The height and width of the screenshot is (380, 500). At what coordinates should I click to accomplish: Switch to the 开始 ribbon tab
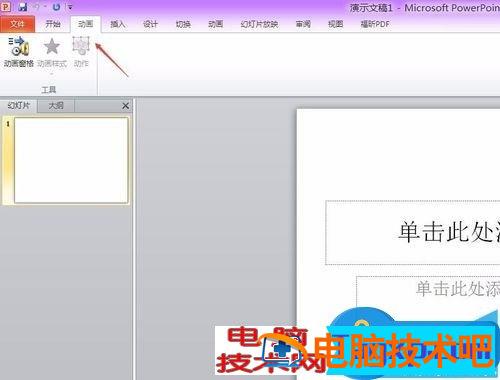coord(53,24)
